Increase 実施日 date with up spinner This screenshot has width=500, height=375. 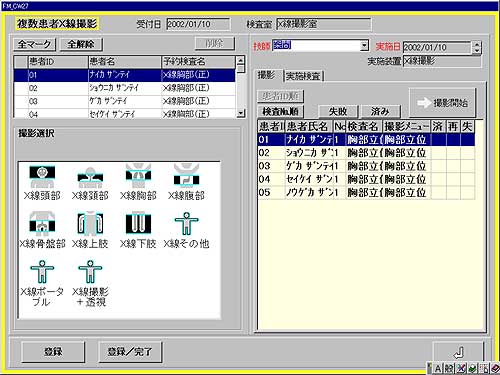click(477, 44)
